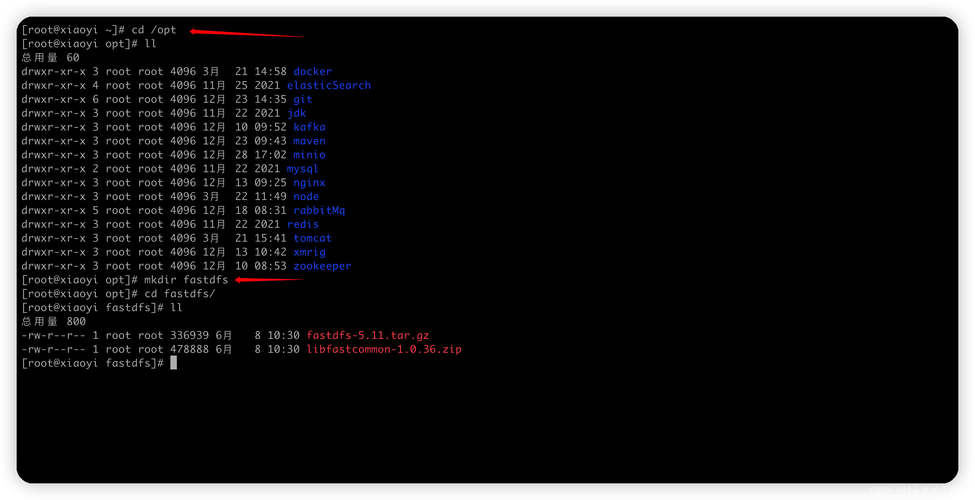975x500 pixels.
Task: Click the 'cd /opt' command text
Action: pyautogui.click(x=154, y=30)
